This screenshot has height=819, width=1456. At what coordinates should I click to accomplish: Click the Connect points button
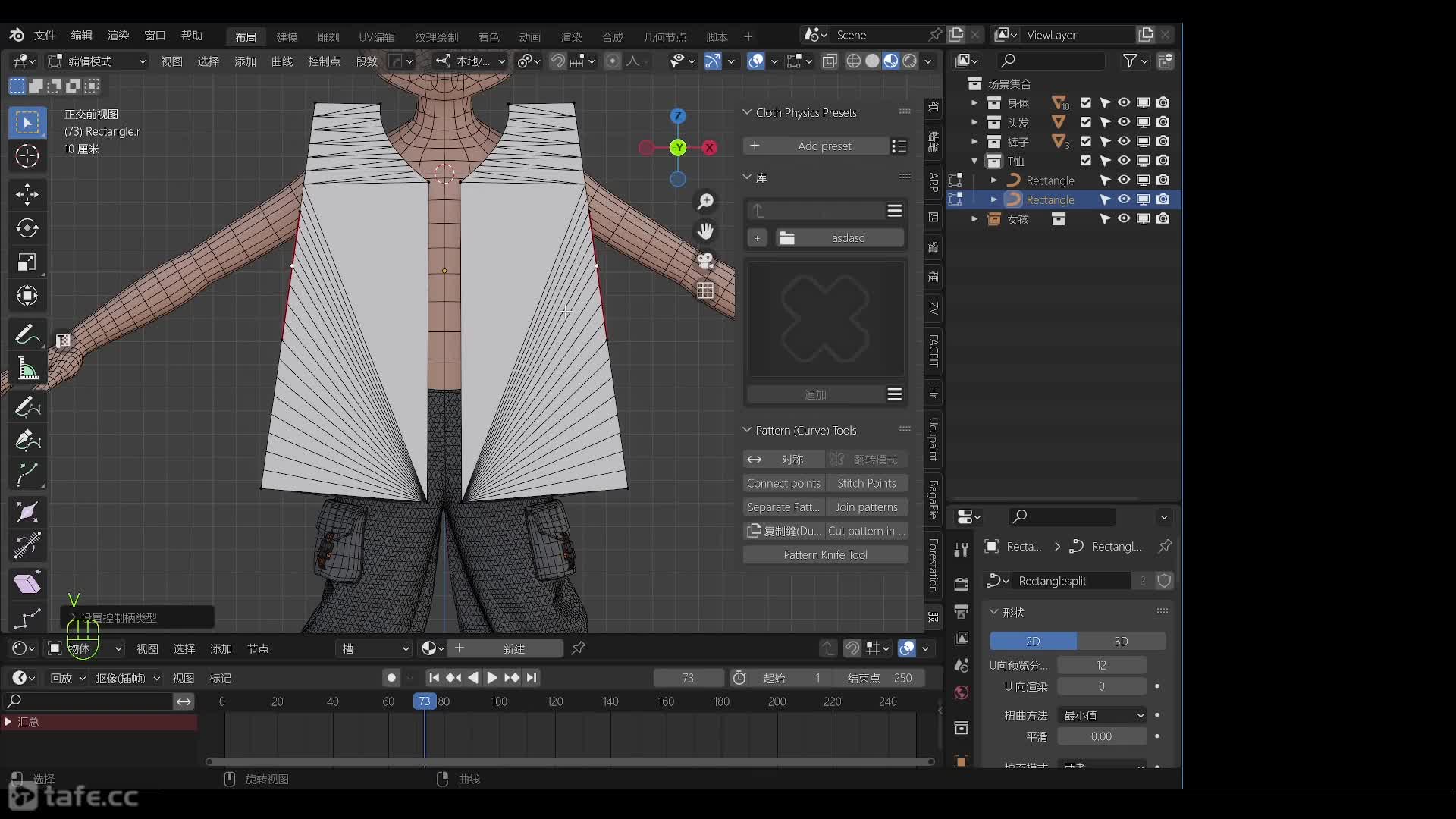click(784, 483)
